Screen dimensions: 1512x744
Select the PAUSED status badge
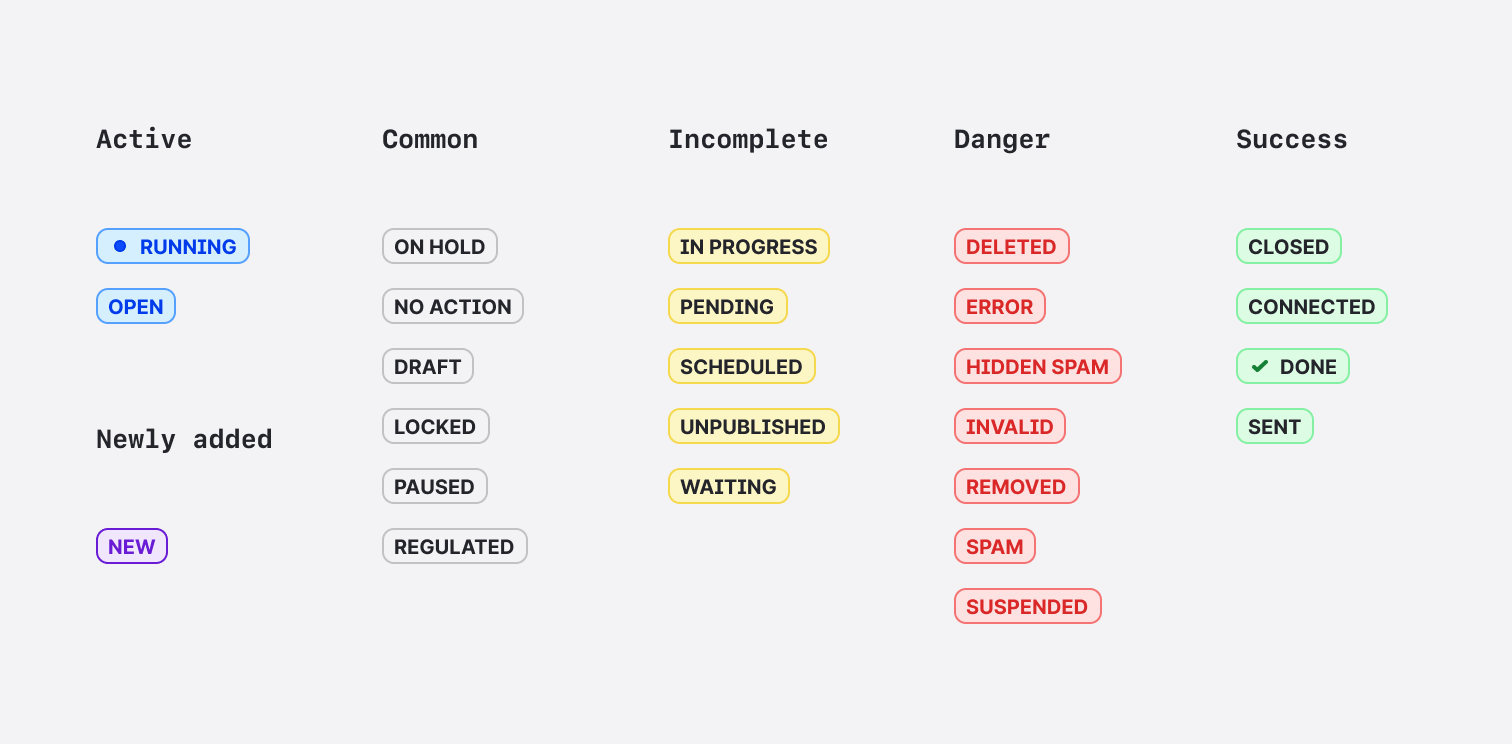pos(435,487)
